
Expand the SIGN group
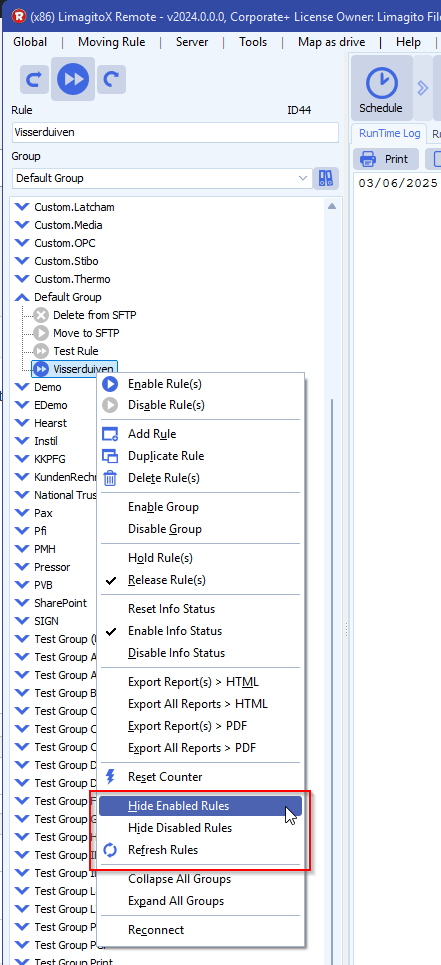(22, 621)
